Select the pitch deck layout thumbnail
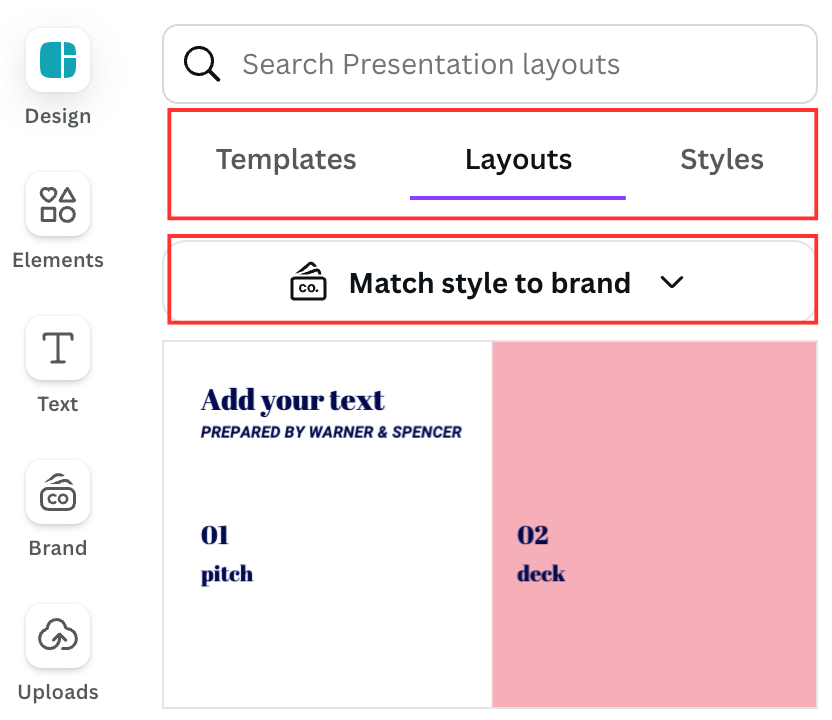 tap(493, 525)
